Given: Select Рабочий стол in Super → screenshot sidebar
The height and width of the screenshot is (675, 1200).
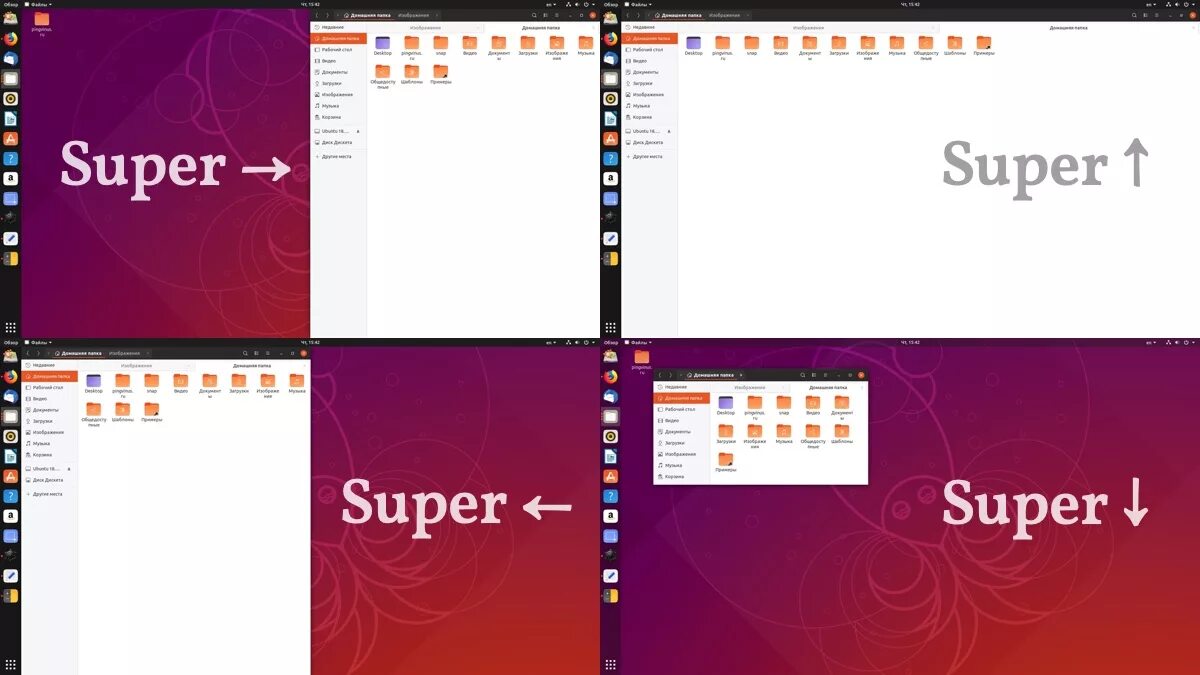Looking at the screenshot, I should 339,49.
